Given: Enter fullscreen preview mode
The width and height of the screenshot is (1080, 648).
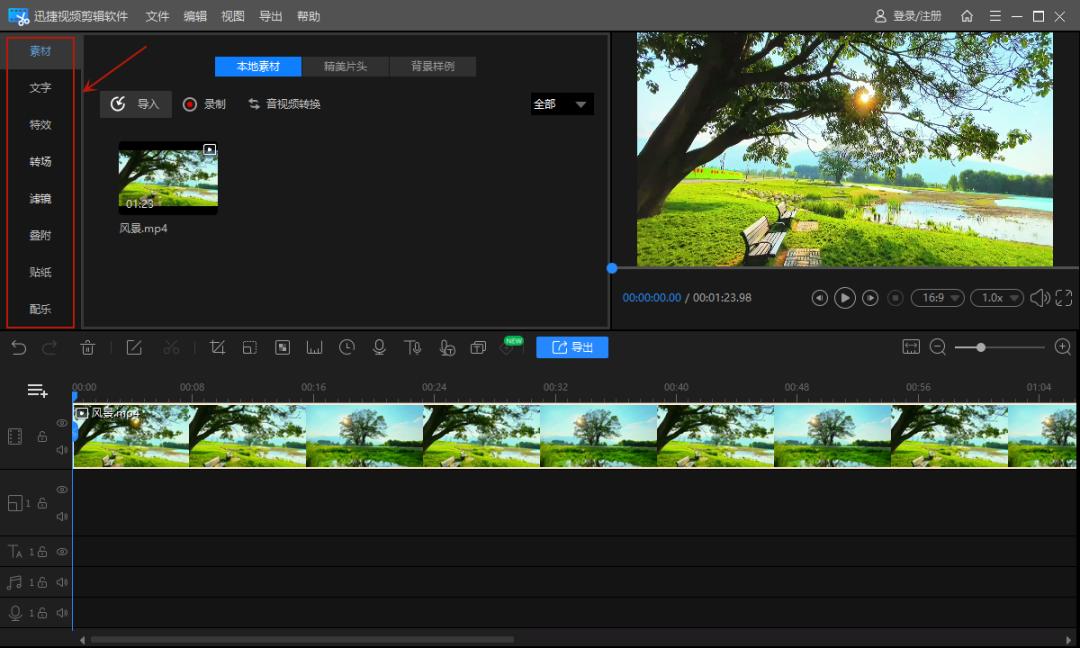Looking at the screenshot, I should click(1063, 298).
